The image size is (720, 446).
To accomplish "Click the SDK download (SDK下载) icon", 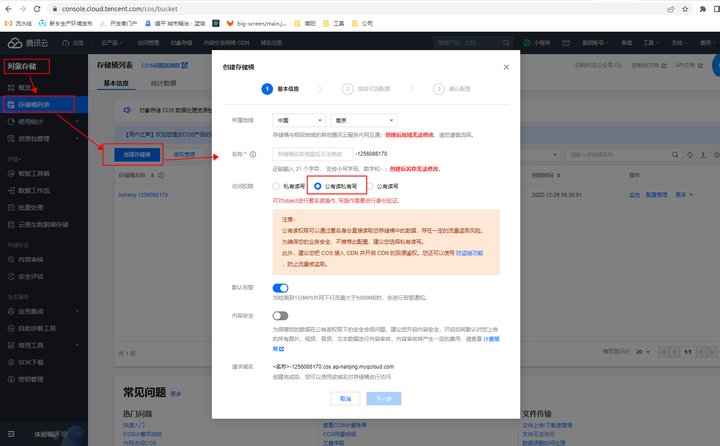I will pyautogui.click(x=11, y=362).
